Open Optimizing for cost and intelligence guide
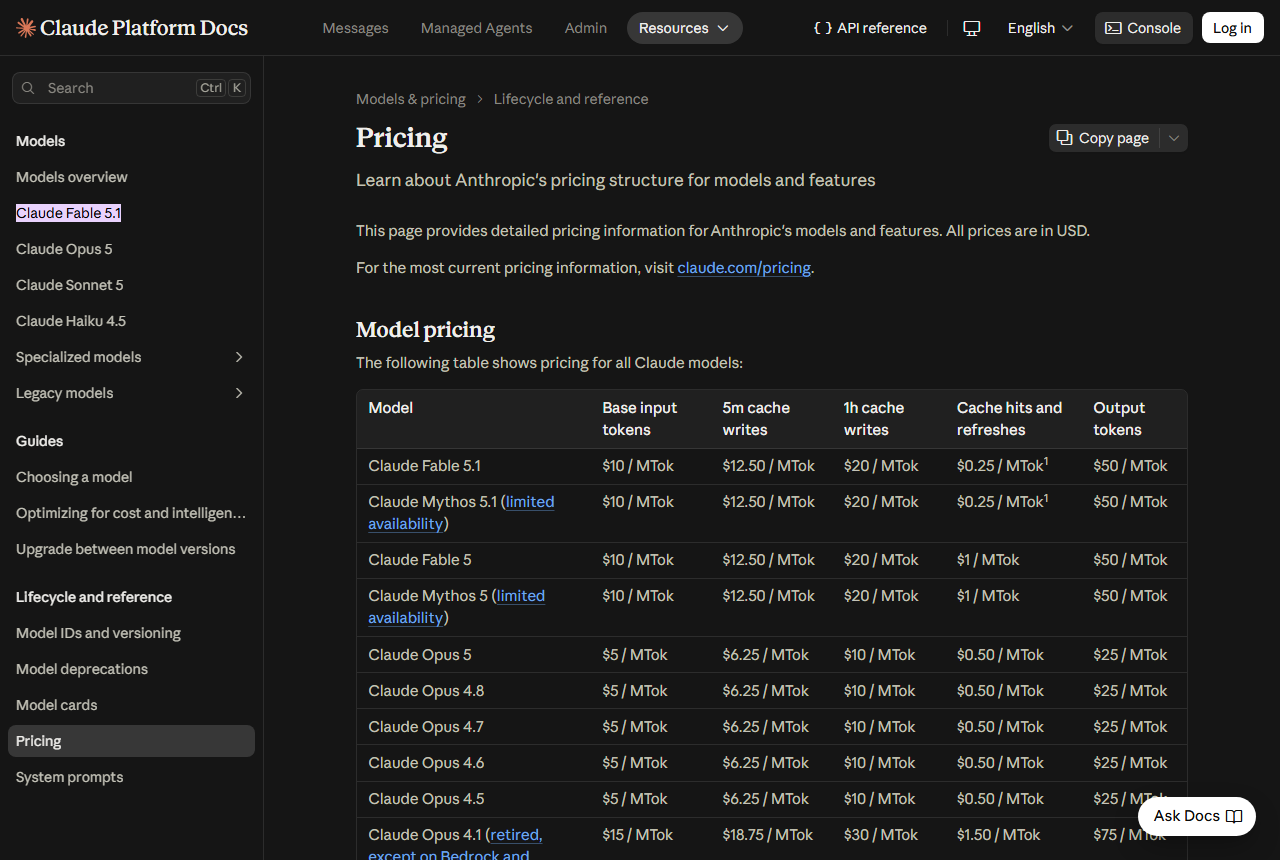 (131, 513)
